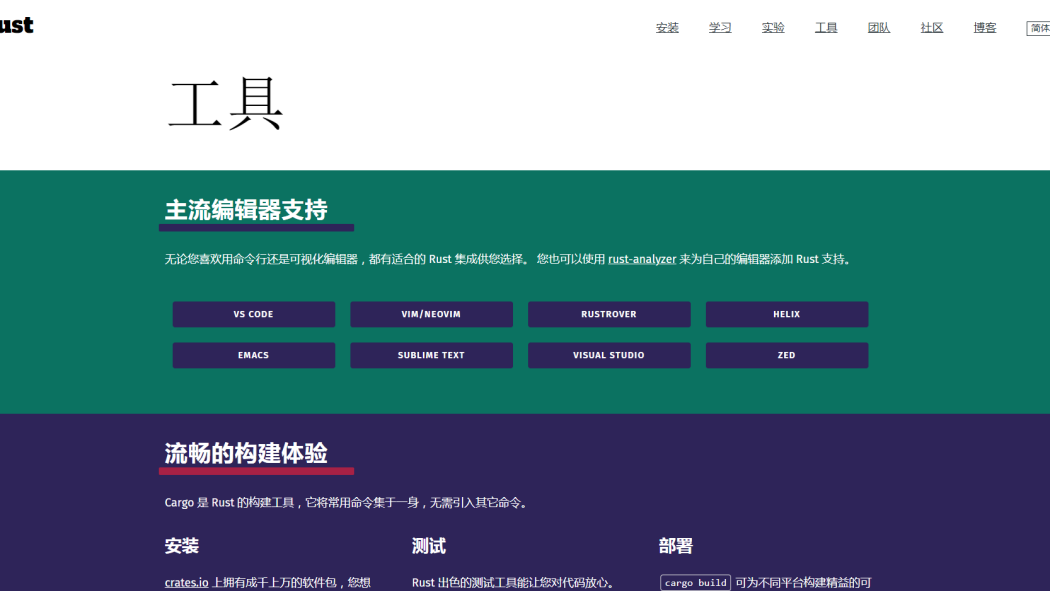The height and width of the screenshot is (591, 1050).
Task: Click the 工具 page title
Action: tap(225, 104)
